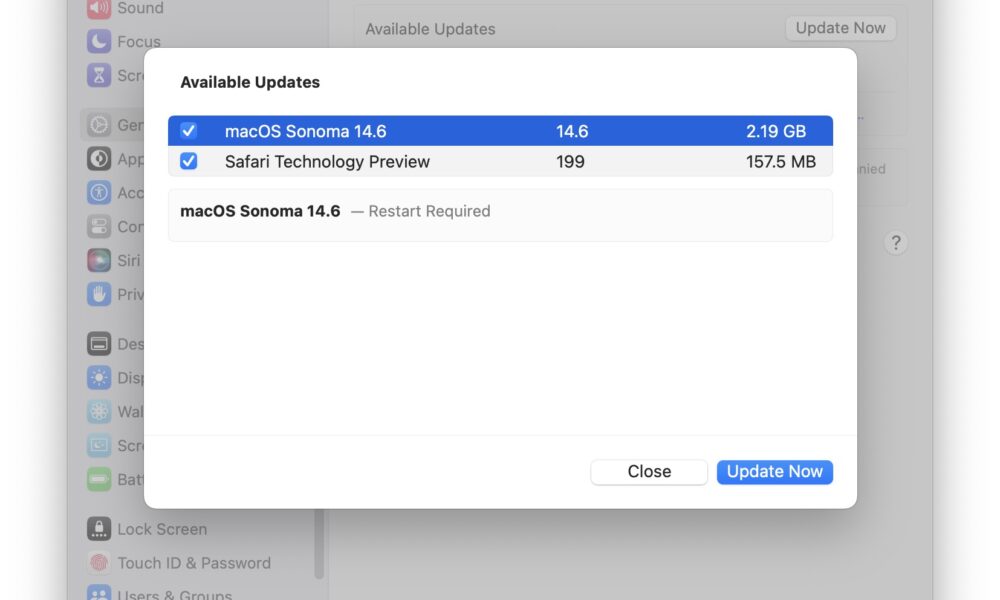Select the Focus moon icon

tap(99, 41)
